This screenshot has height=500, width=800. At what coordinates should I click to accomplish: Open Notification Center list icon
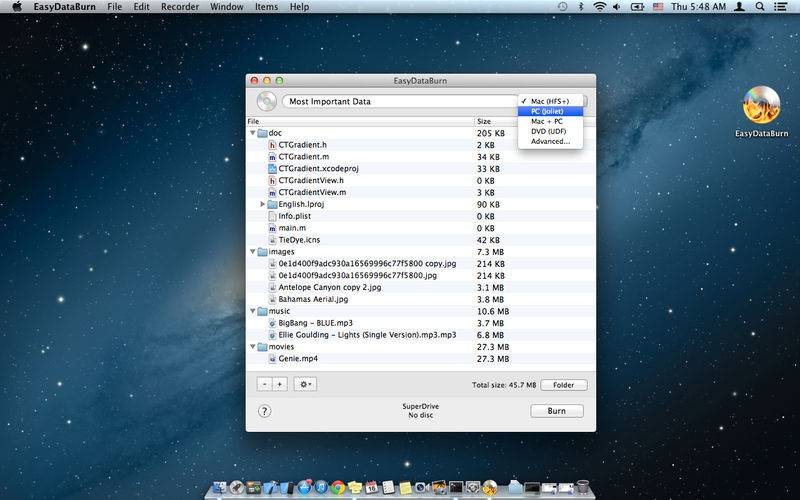coord(780,7)
